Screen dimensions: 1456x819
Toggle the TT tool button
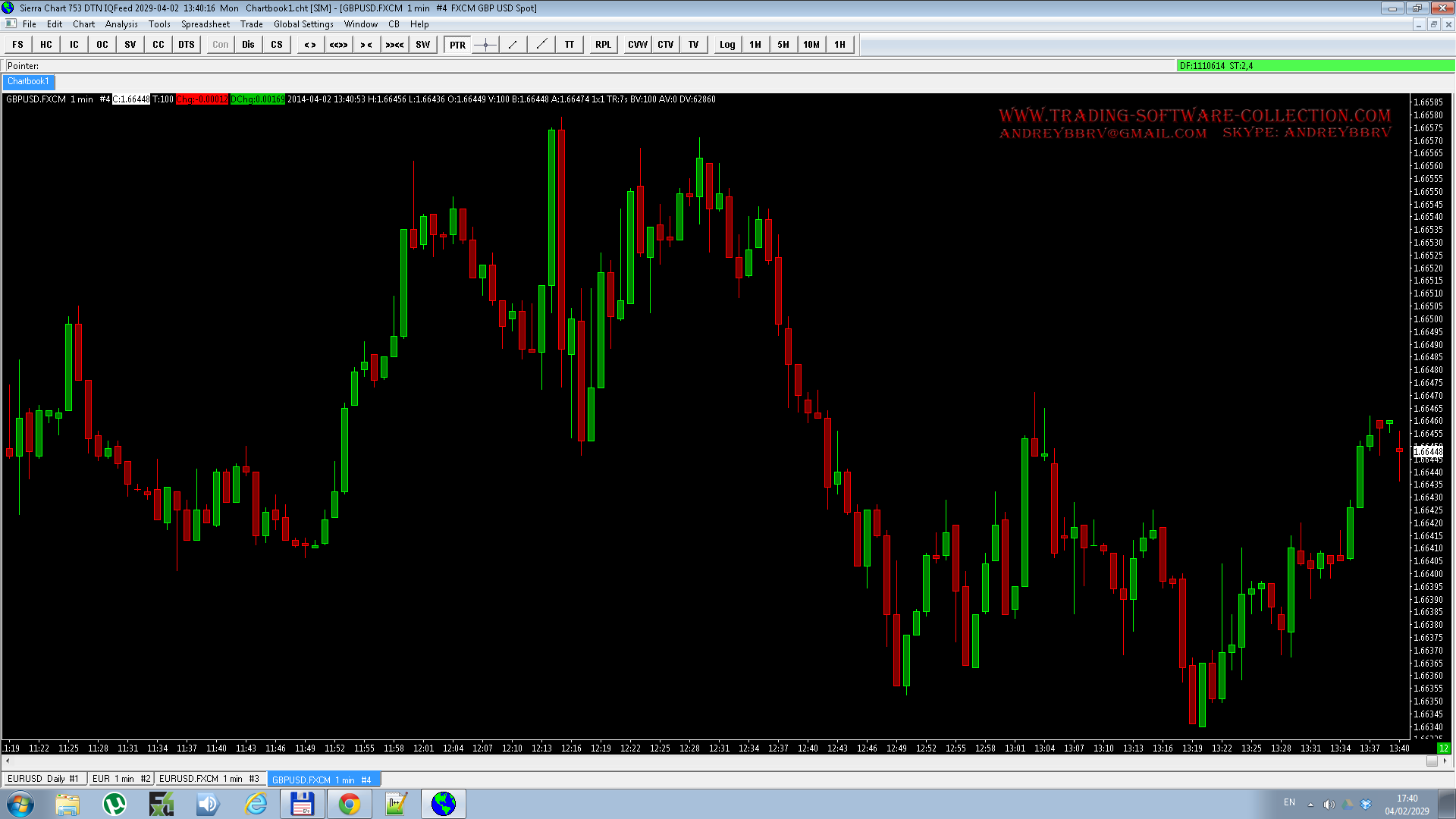point(570,45)
